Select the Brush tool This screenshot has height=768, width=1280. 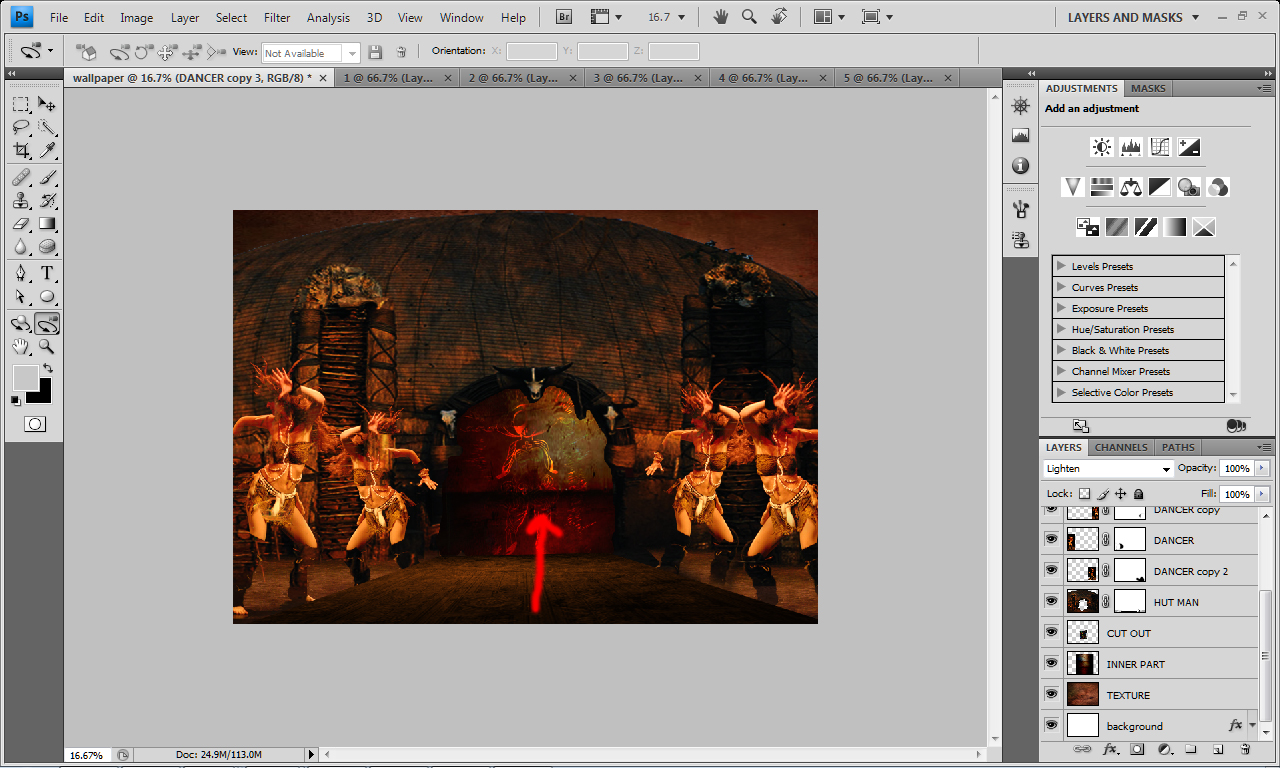(47, 177)
